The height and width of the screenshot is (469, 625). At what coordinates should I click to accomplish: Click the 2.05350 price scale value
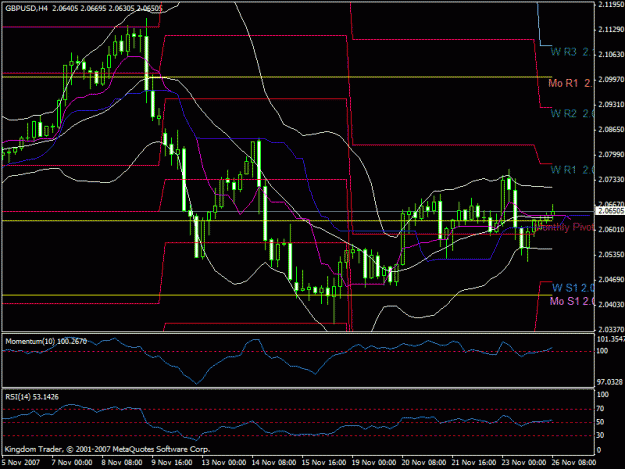[611, 254]
